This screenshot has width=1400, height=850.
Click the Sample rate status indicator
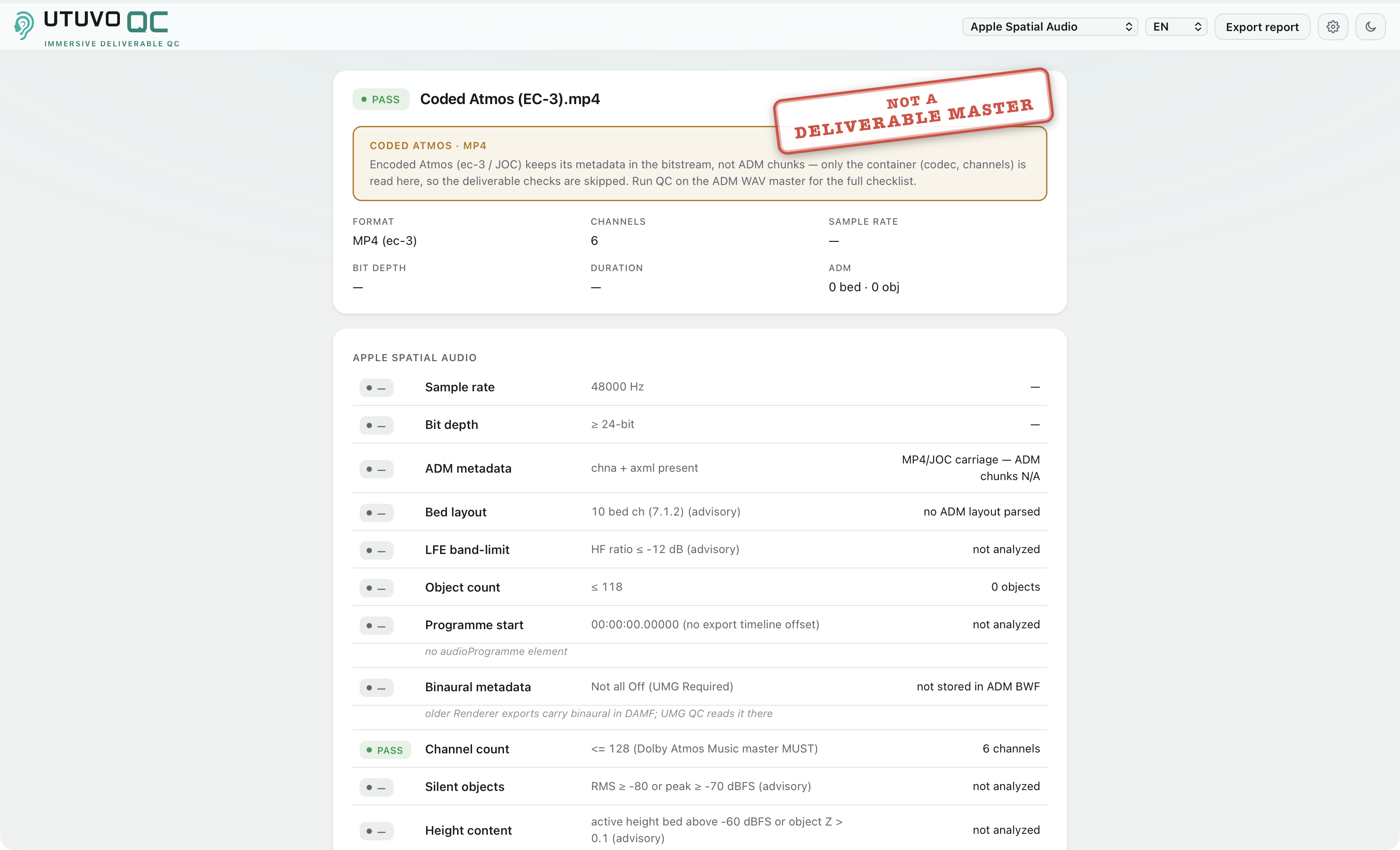[376, 388]
